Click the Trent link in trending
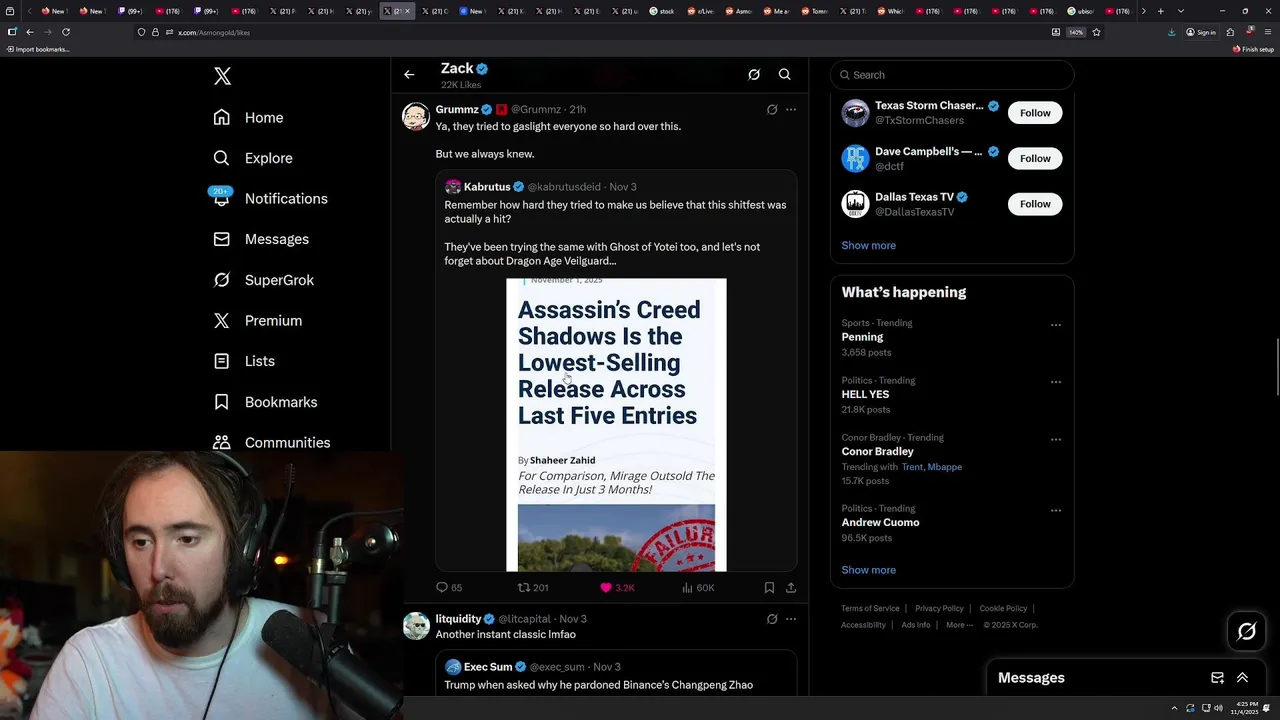Image resolution: width=1280 pixels, height=720 pixels. click(x=912, y=467)
